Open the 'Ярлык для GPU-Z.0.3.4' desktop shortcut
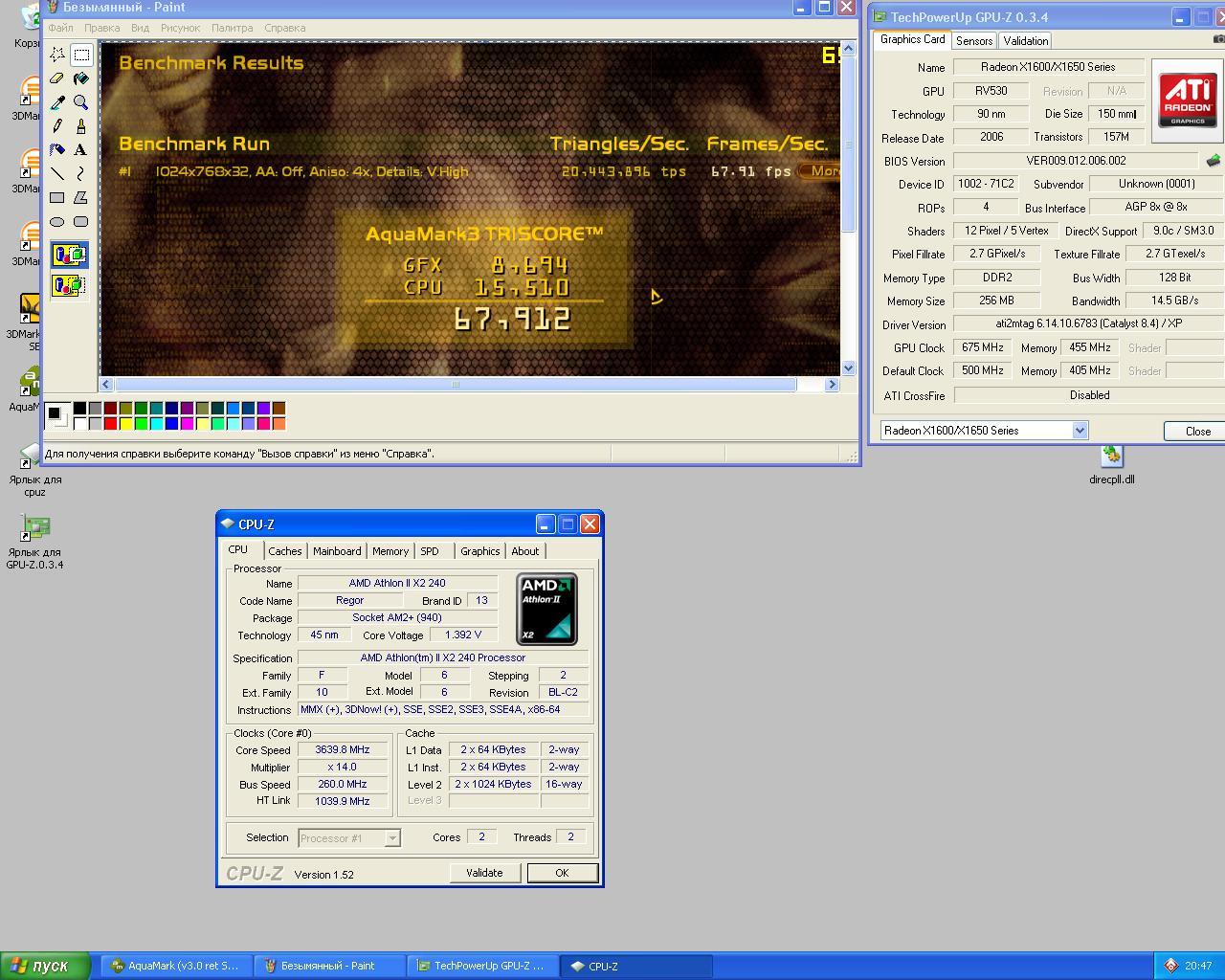This screenshot has height=980, width=1225. tap(34, 542)
